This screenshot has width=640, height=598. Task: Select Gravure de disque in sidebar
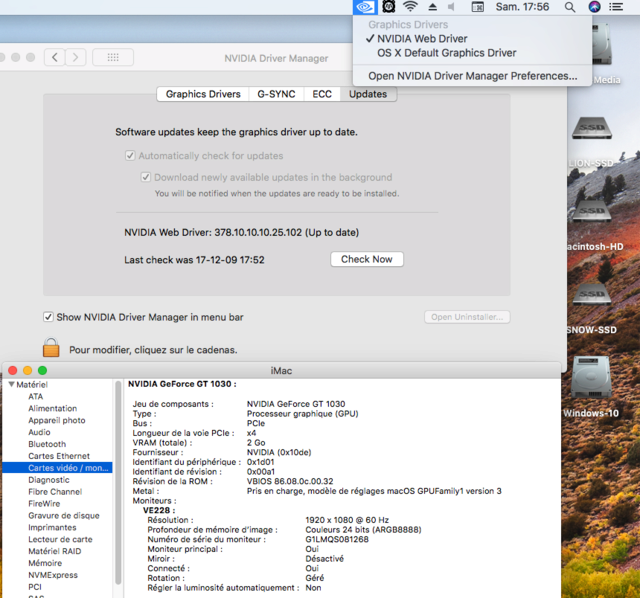pyautogui.click(x=64, y=516)
